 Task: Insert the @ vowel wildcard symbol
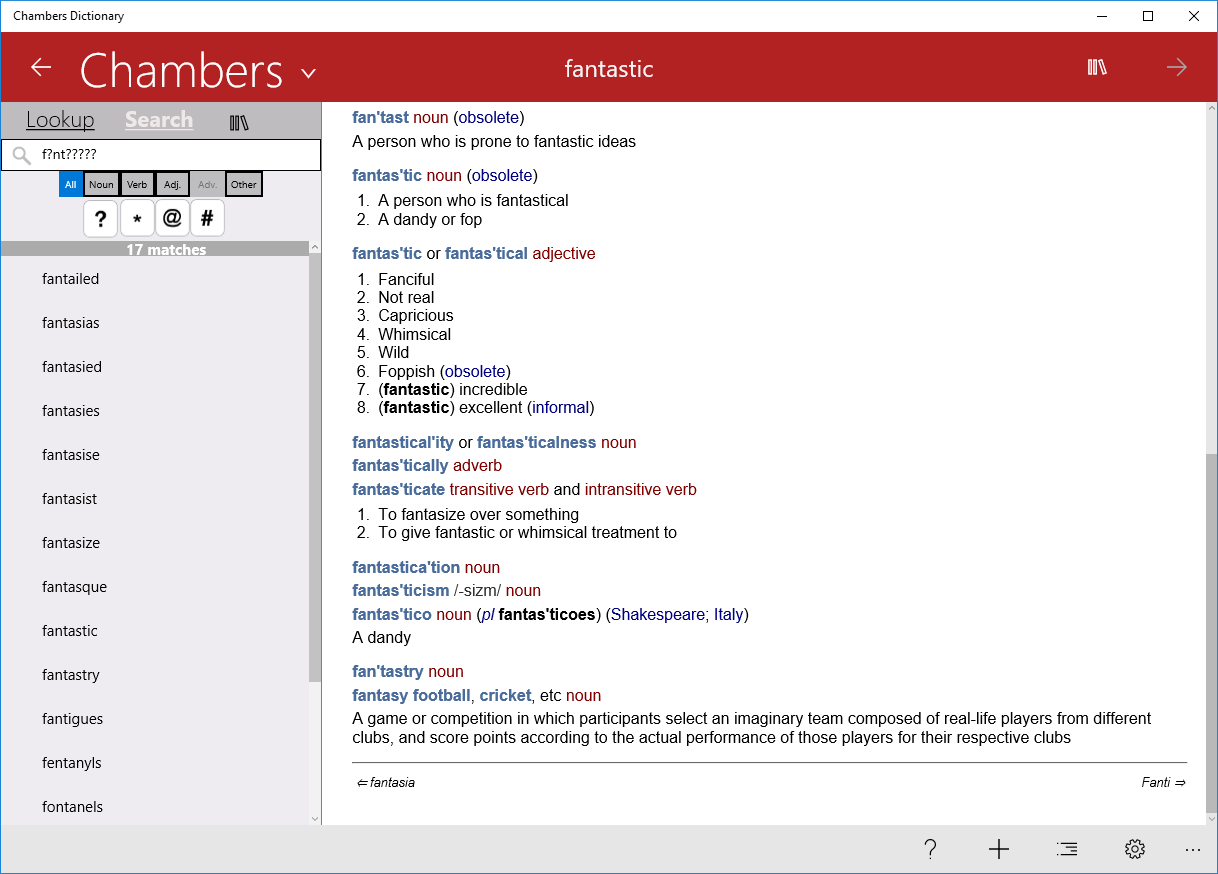171,218
